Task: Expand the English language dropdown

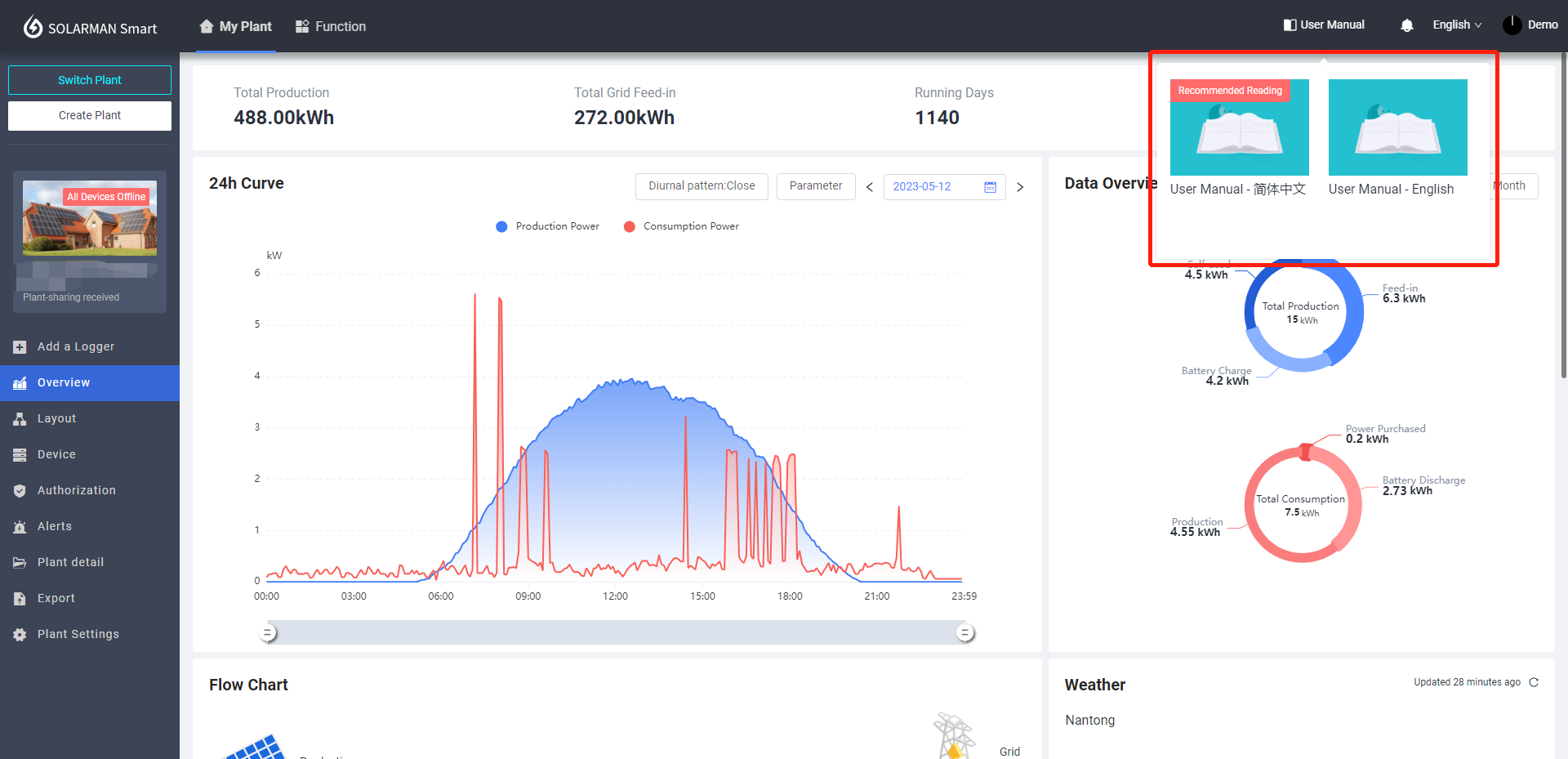Action: 1456,25
